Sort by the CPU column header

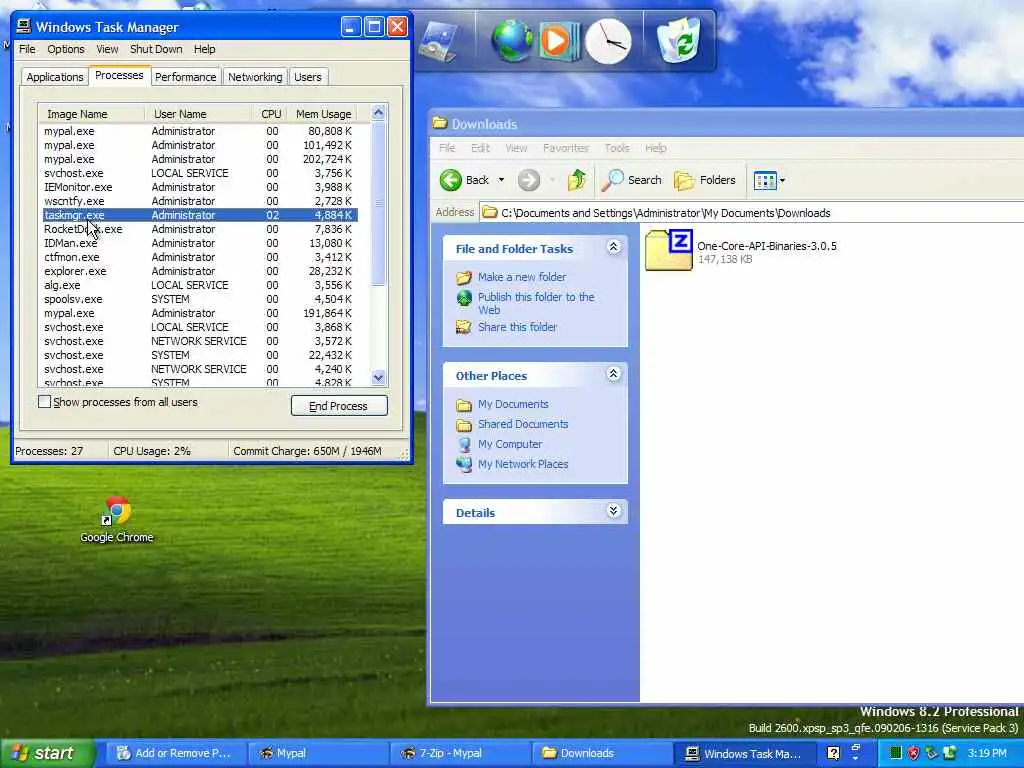(270, 114)
